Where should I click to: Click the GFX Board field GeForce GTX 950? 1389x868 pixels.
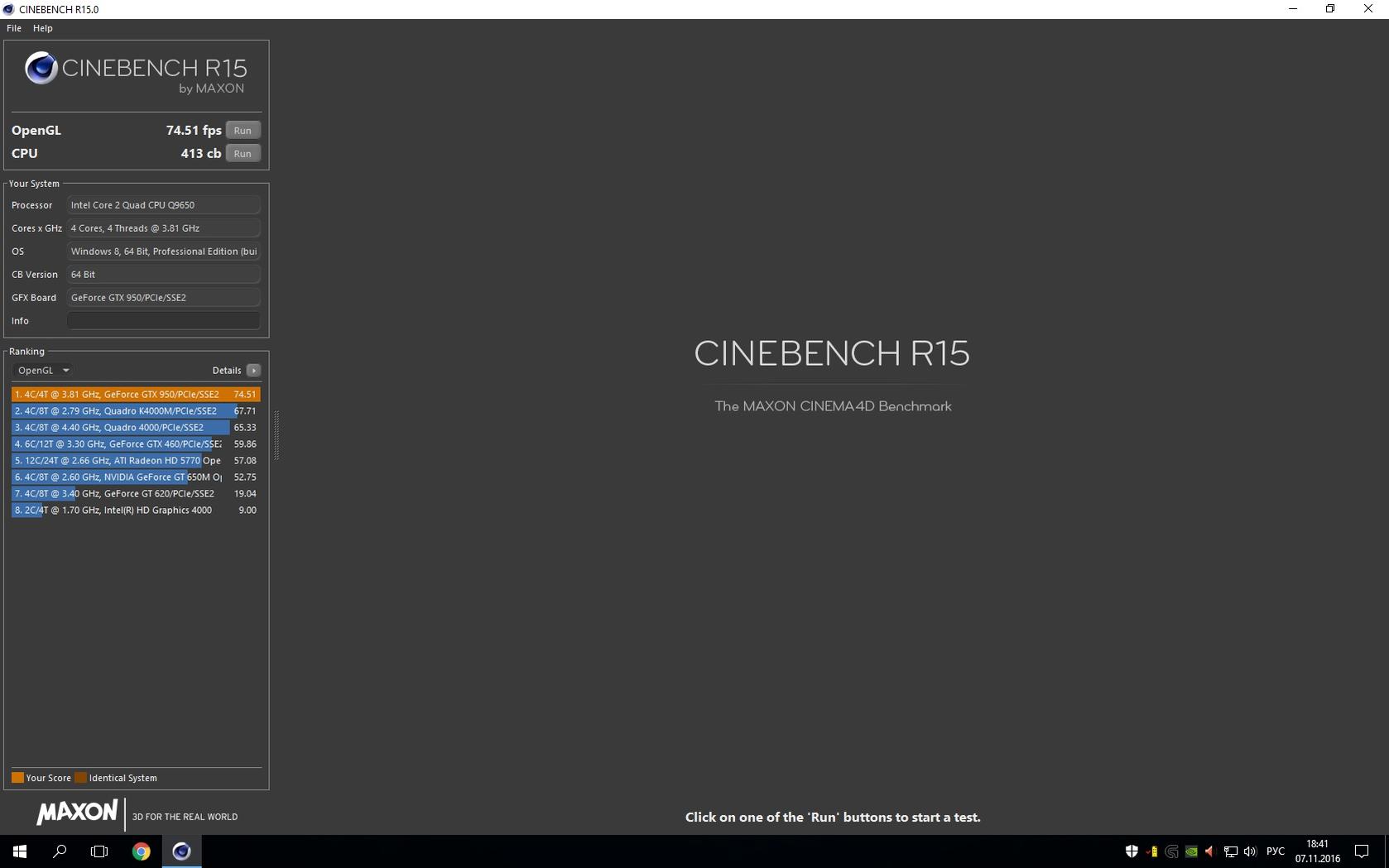[x=163, y=298]
